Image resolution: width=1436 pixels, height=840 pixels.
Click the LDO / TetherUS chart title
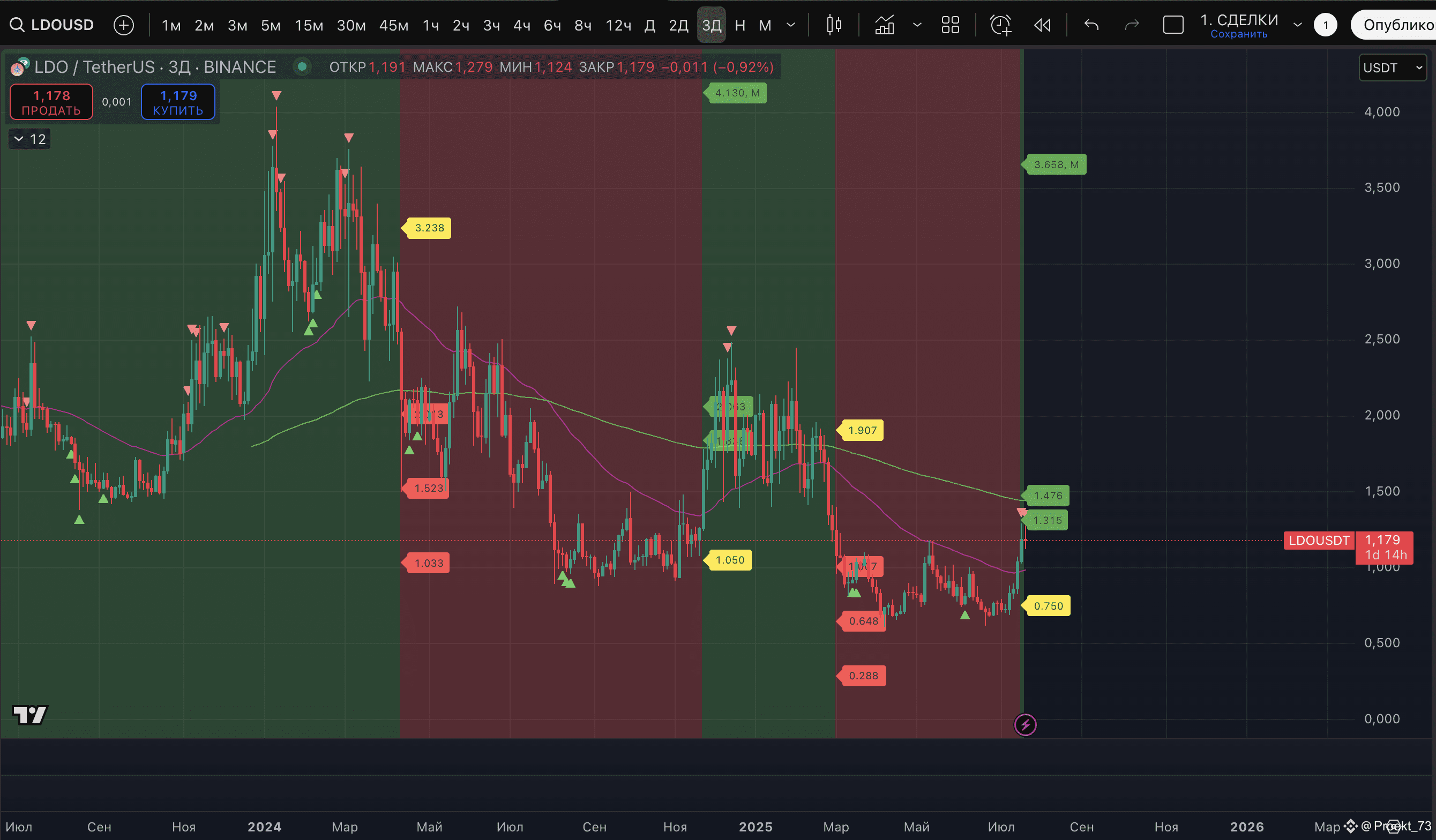click(155, 67)
